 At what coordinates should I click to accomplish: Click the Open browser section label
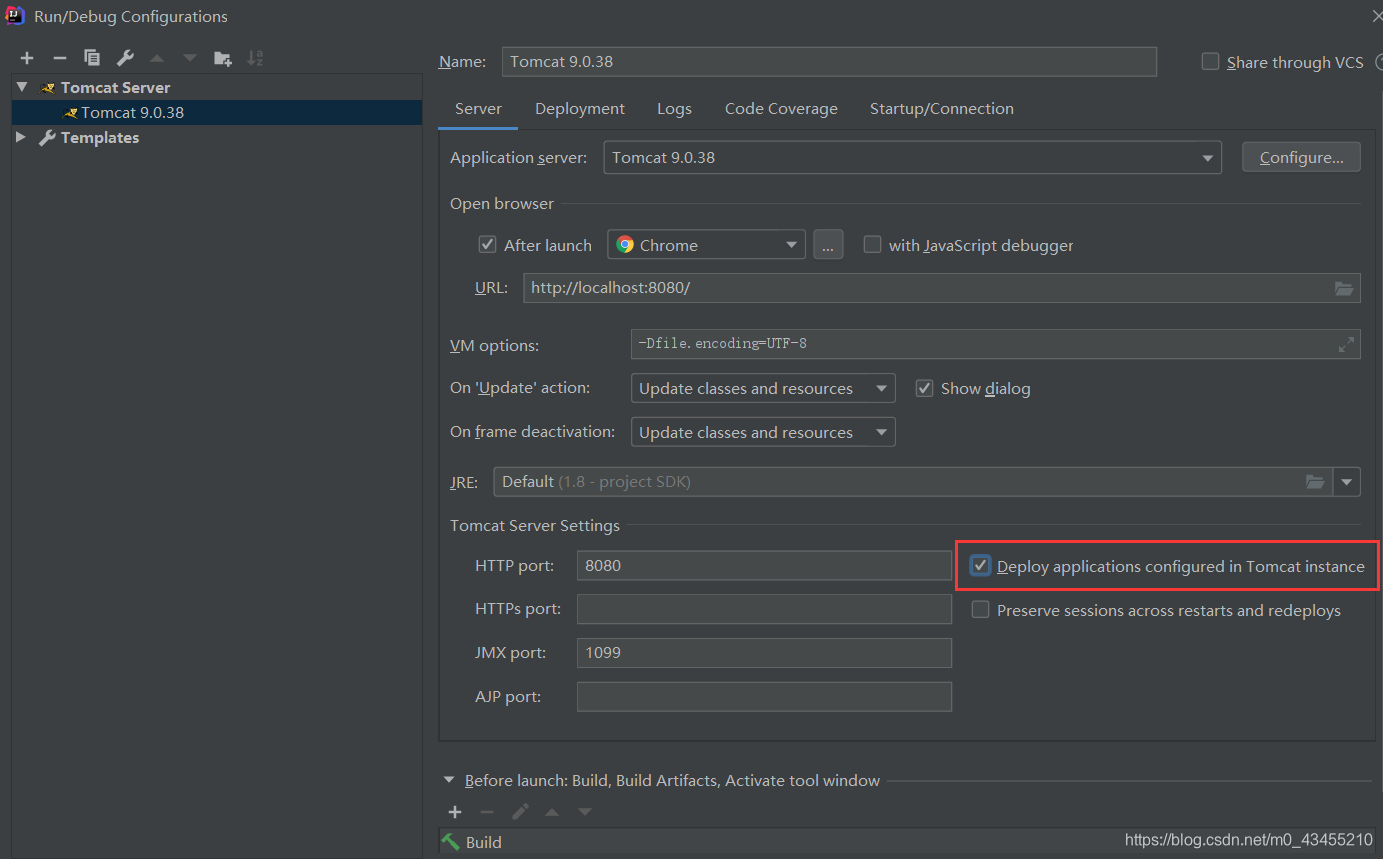click(x=502, y=204)
